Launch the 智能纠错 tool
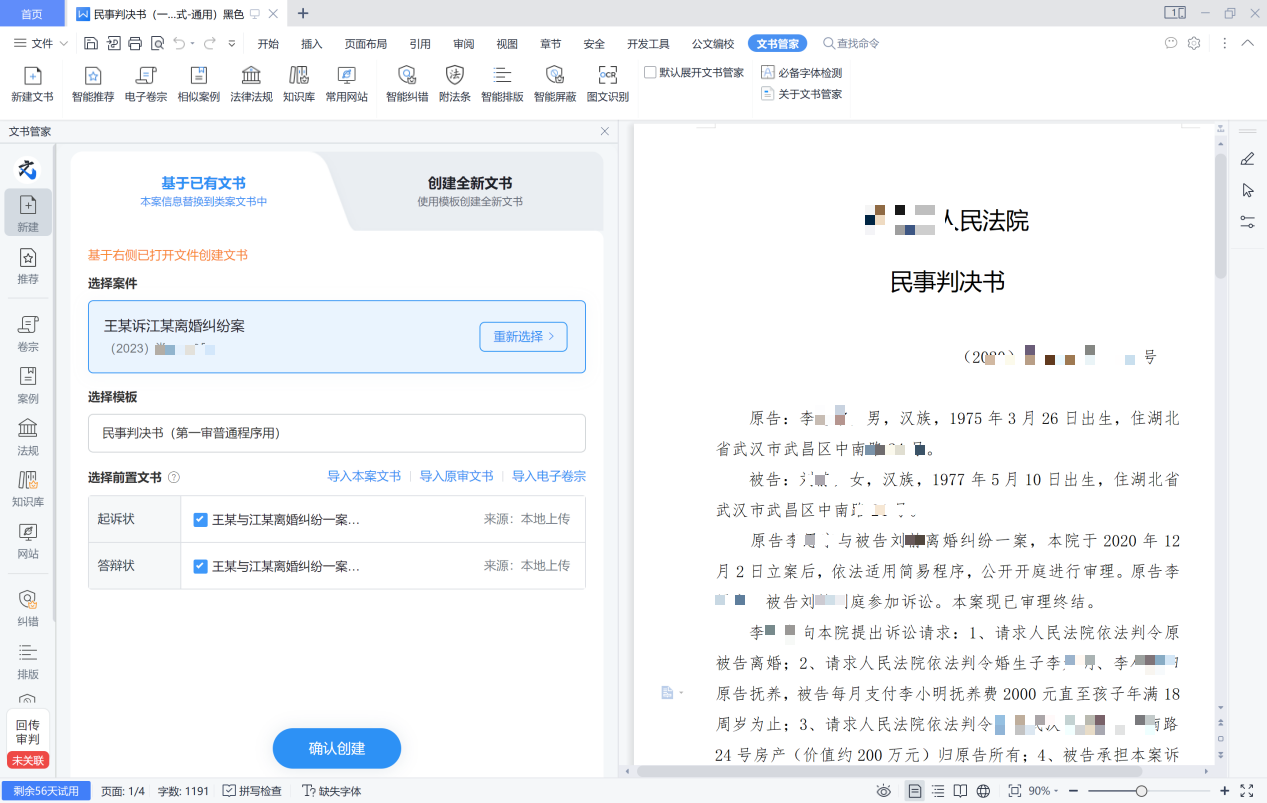 407,84
